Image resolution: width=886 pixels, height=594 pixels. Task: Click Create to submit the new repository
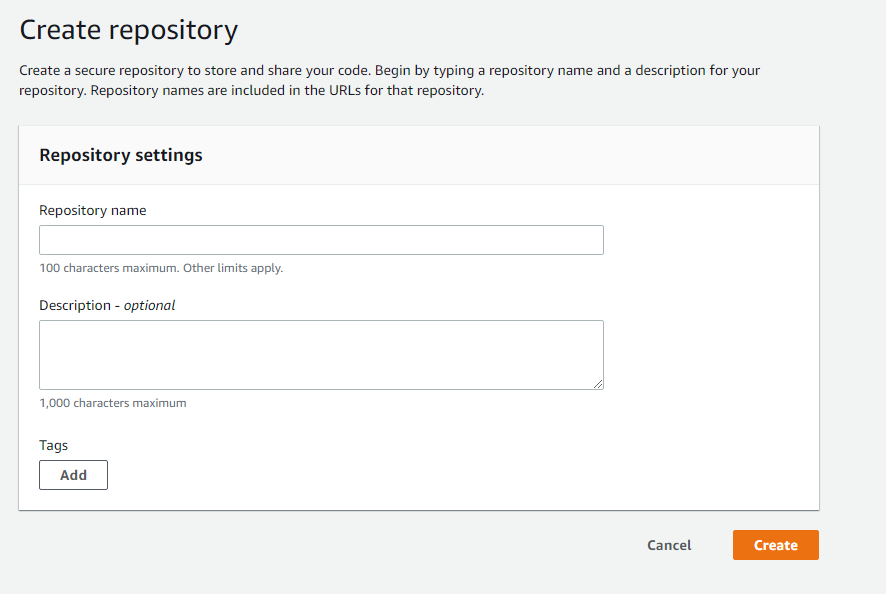[775, 545]
